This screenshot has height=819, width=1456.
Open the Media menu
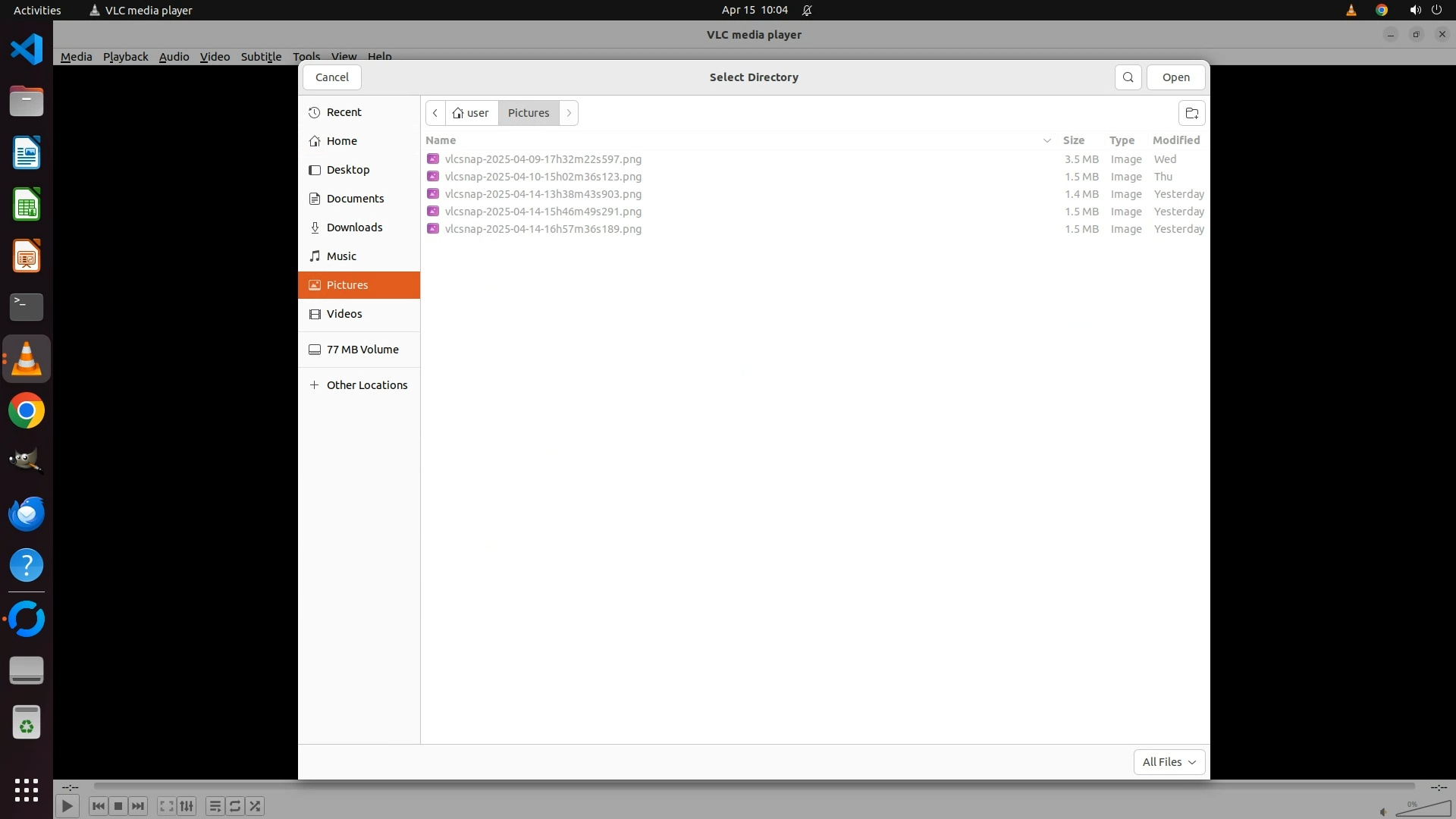[x=76, y=57]
